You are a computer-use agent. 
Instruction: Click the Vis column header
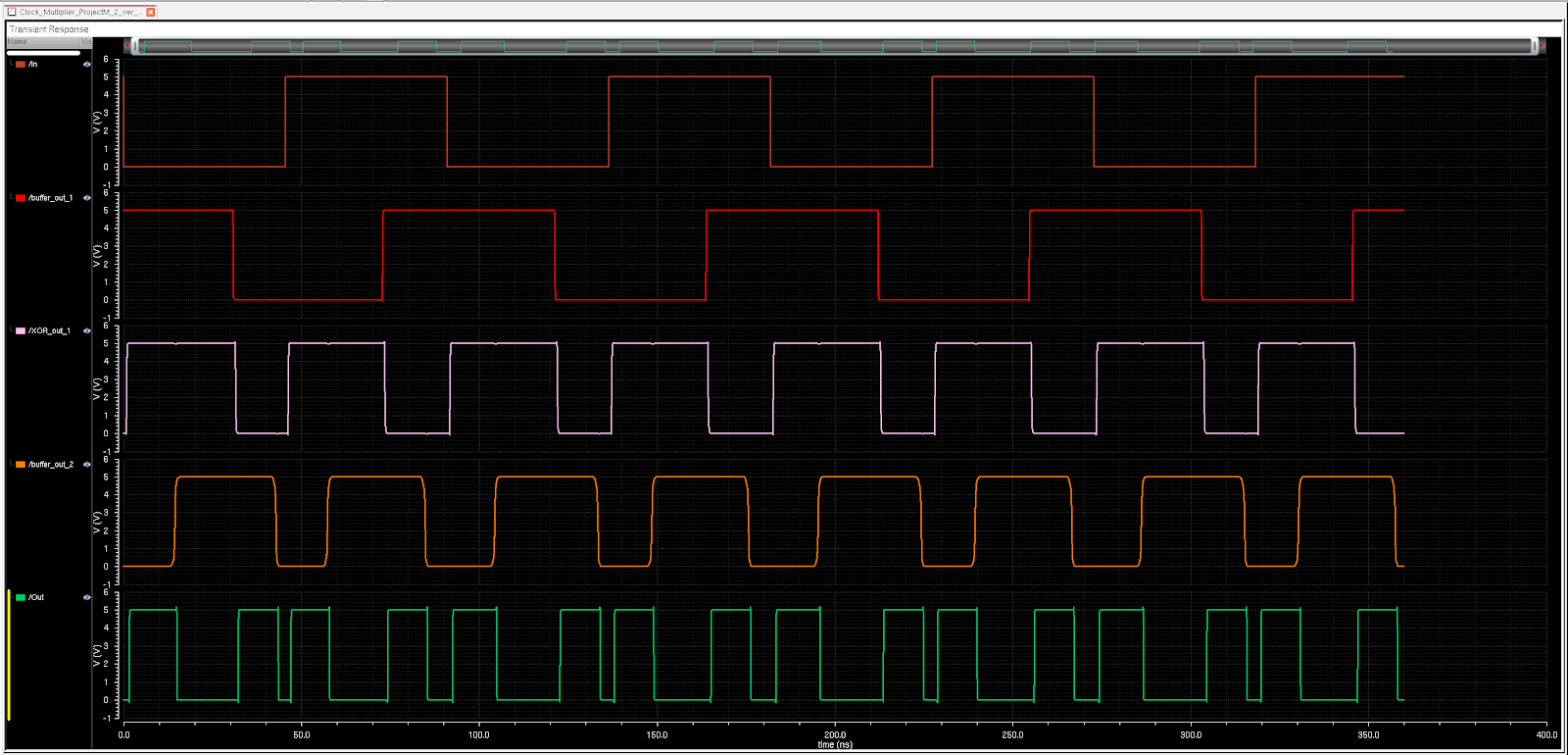[x=86, y=42]
